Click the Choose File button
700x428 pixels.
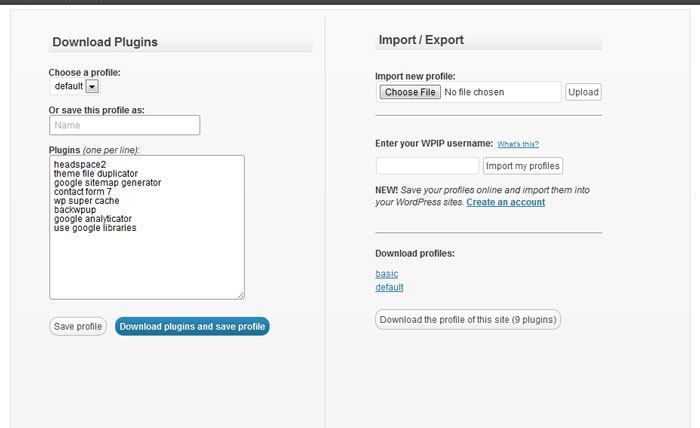coord(410,92)
